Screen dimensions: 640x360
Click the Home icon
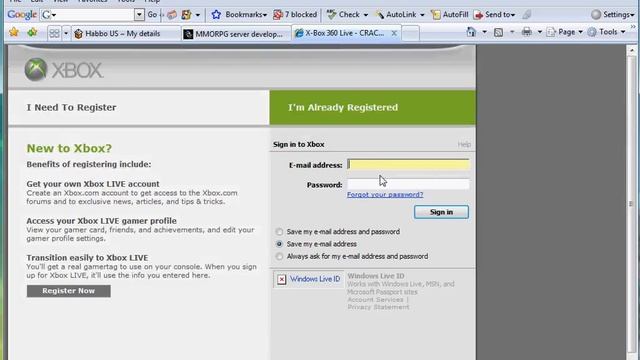[471, 32]
